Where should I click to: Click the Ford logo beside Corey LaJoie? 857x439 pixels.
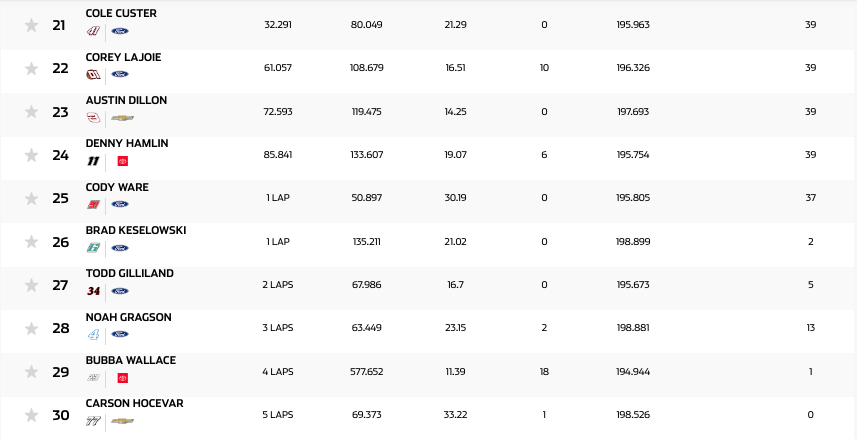coord(119,74)
